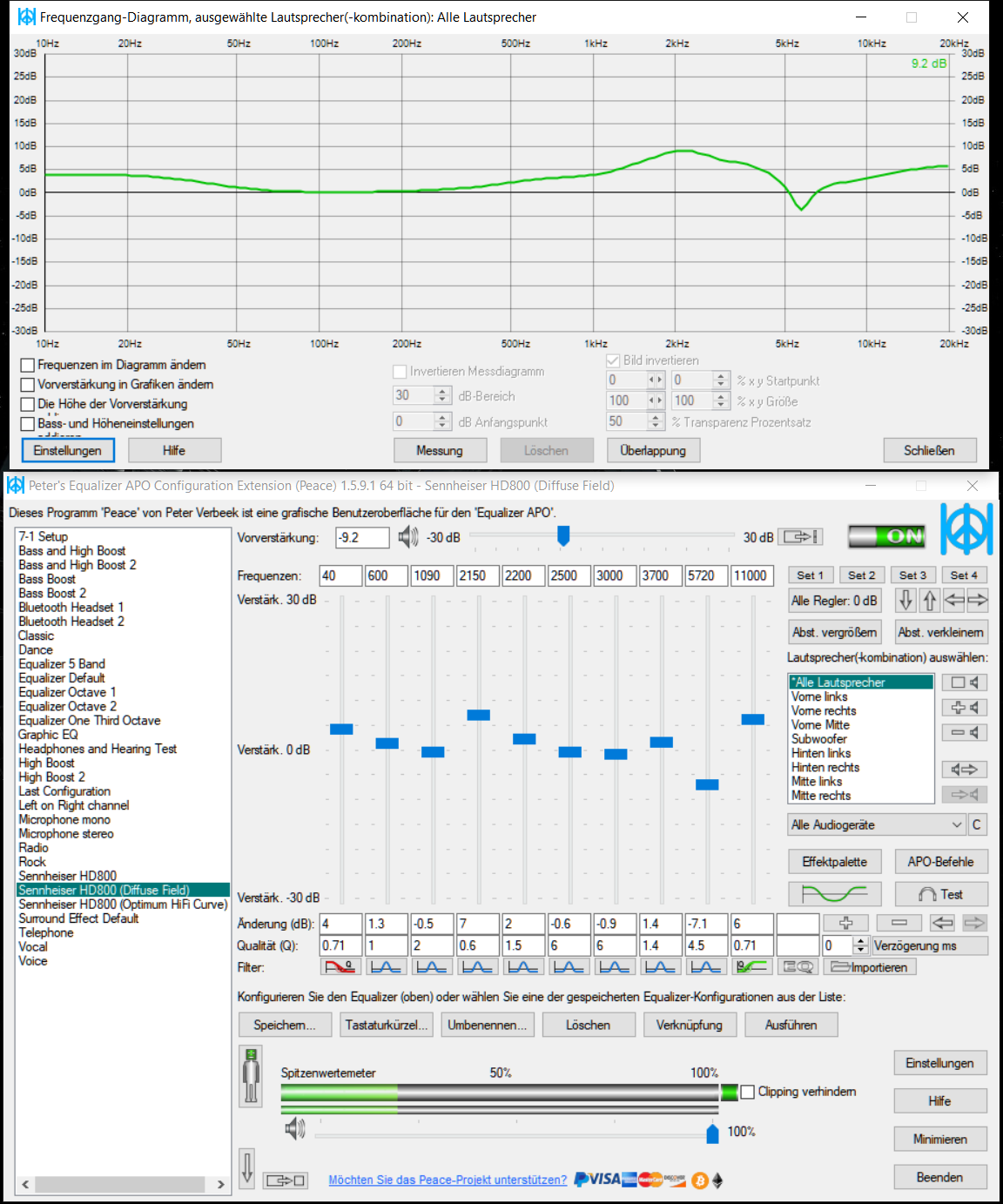This screenshot has height=1204, width=1003.
Task: Change filter type icon for 600 Hz band
Action: point(386,966)
